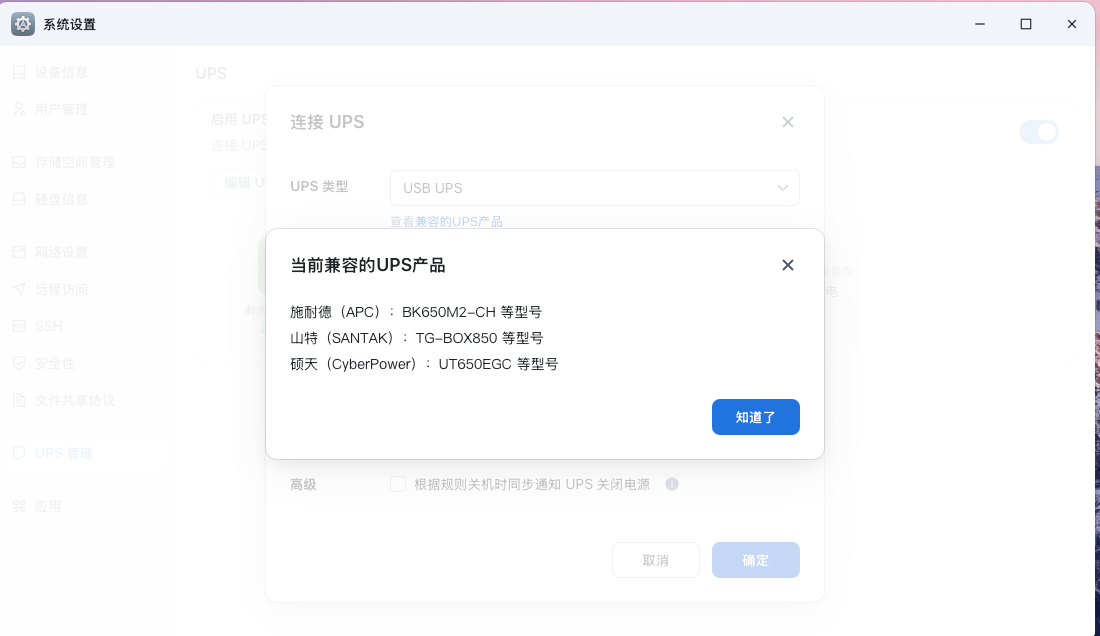Click the 用户管理 person icon
The image size is (1100, 636).
[x=19, y=109]
